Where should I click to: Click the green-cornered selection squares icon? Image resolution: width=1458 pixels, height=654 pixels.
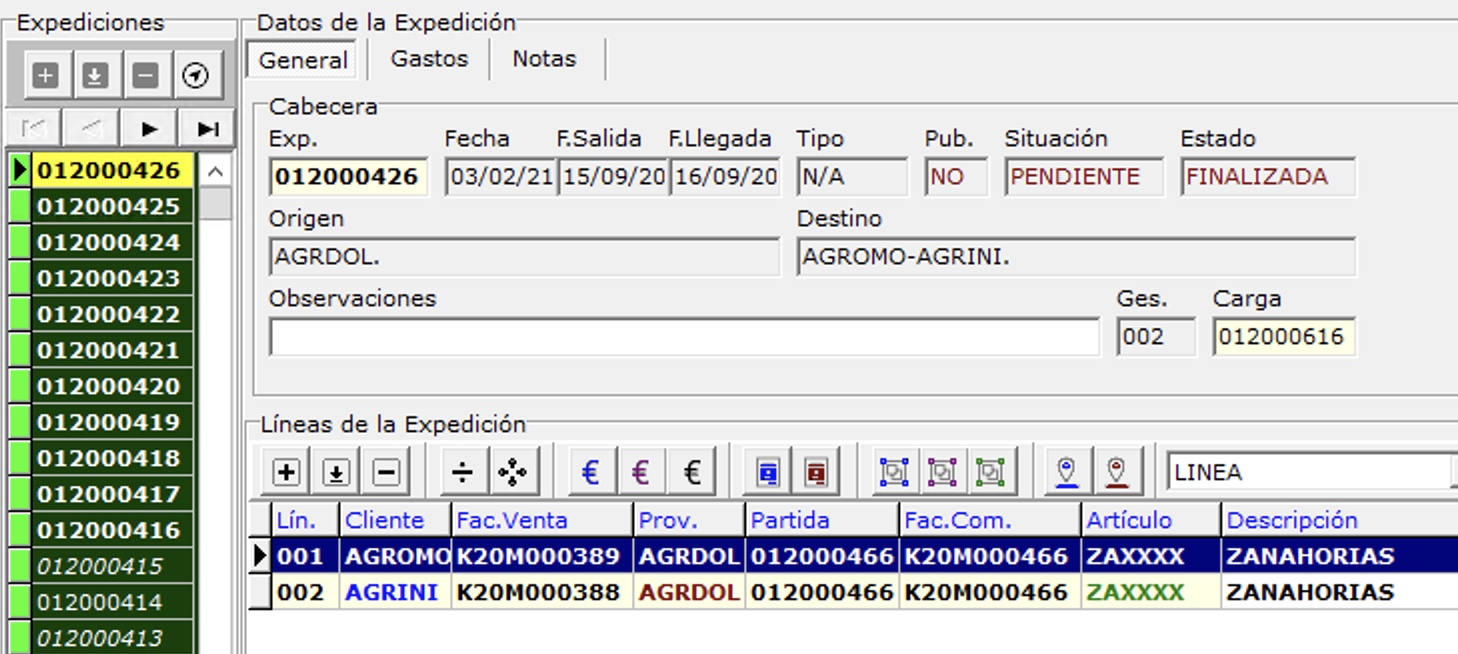990,472
